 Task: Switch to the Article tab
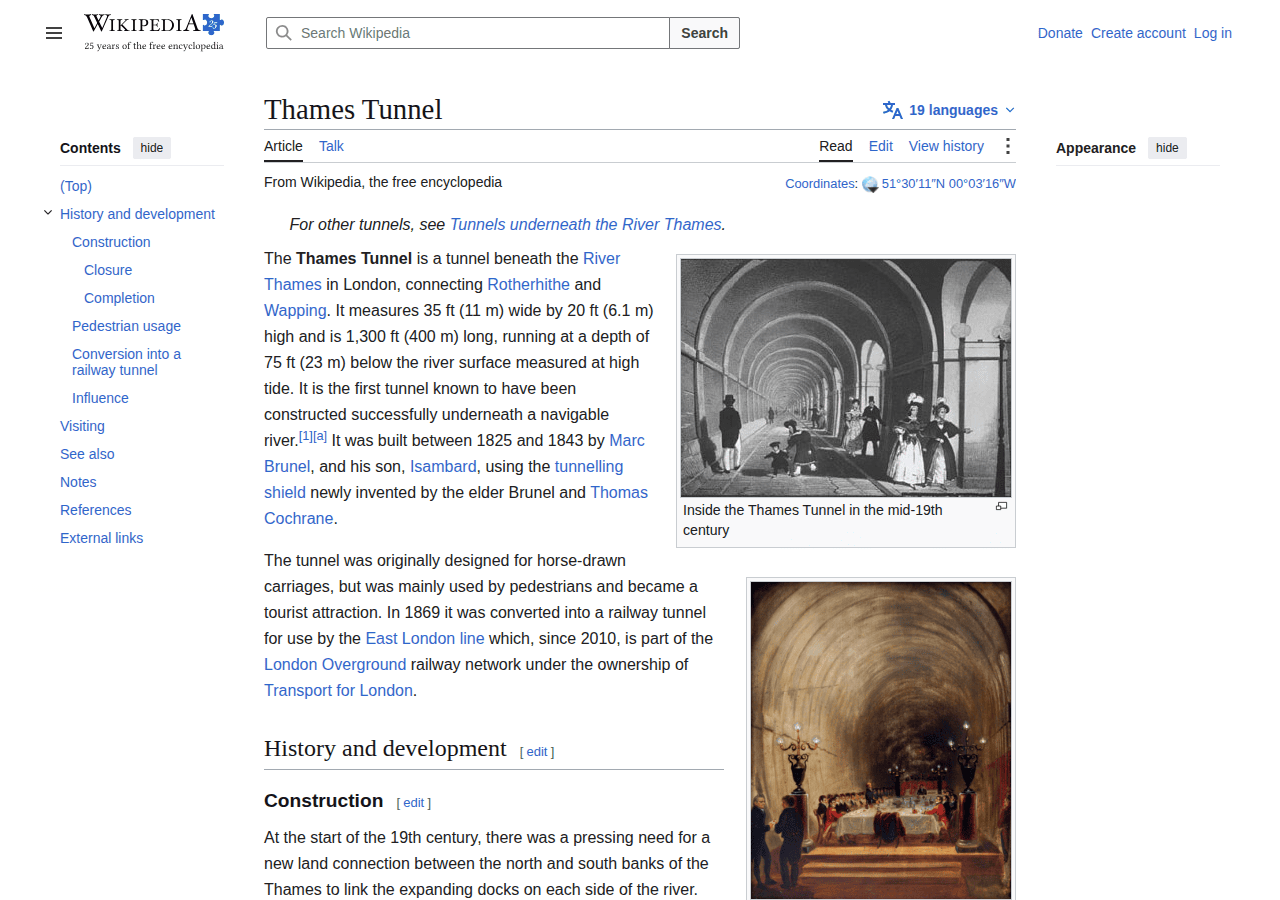(x=283, y=146)
